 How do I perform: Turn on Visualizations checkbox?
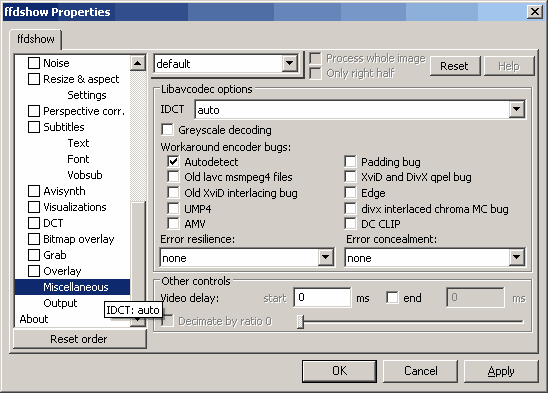34,207
